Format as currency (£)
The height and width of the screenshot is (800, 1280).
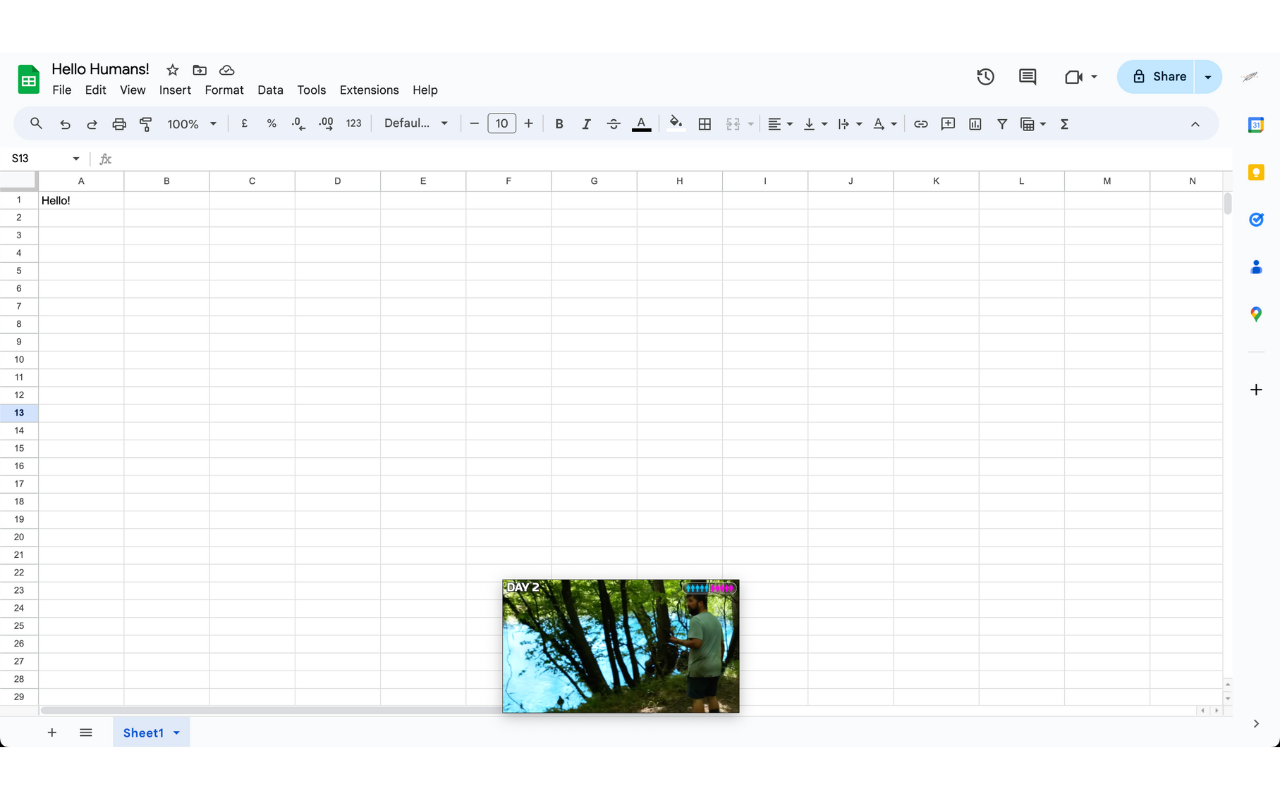tap(244, 124)
